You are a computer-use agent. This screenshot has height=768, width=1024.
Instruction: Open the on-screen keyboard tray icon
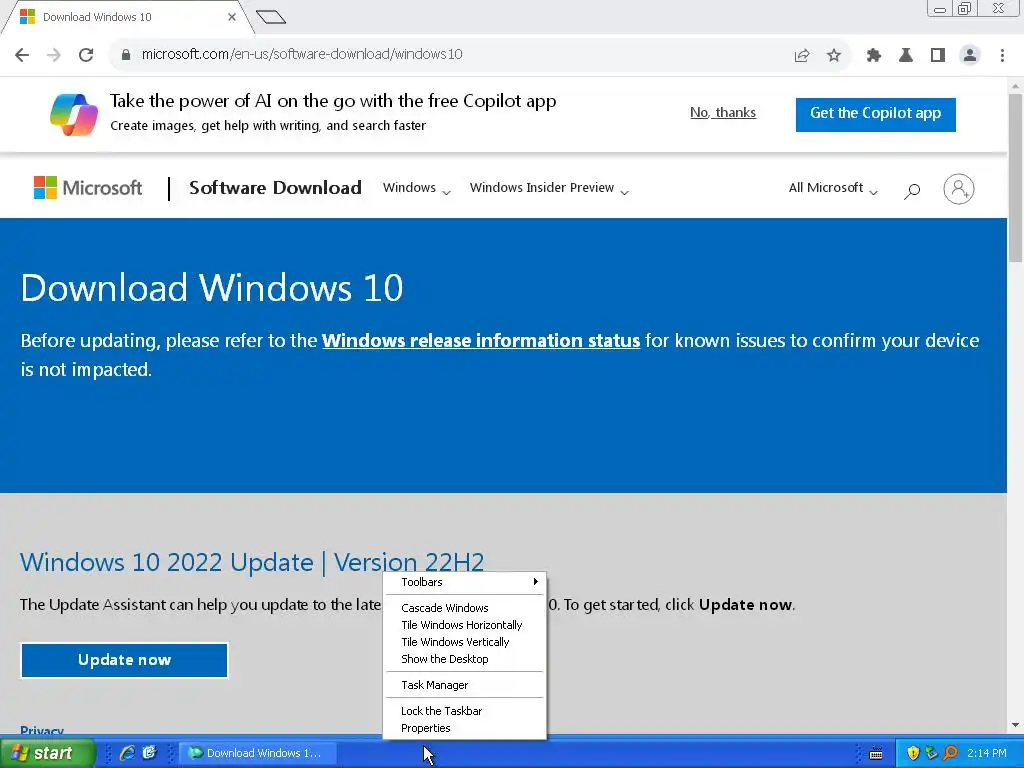pyautogui.click(x=876, y=754)
